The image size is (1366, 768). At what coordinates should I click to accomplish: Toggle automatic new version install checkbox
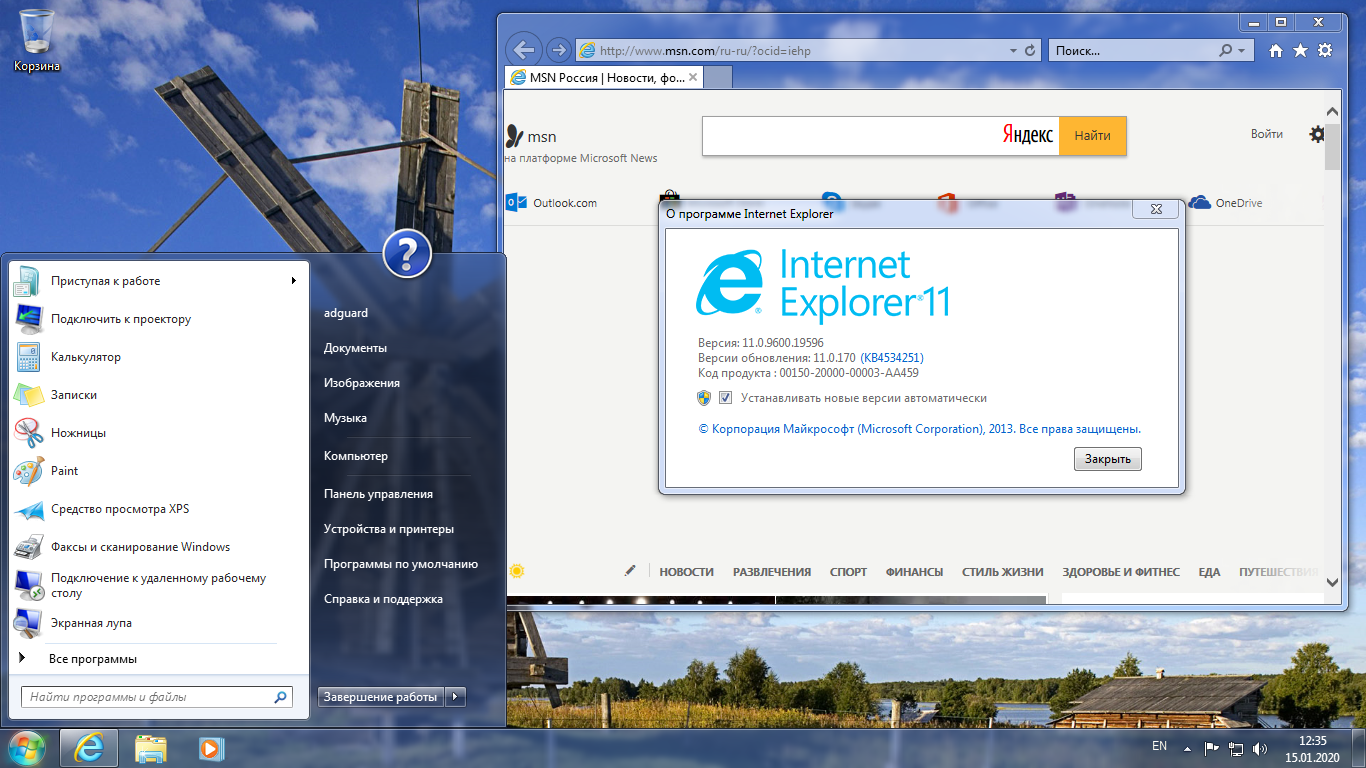[725, 398]
